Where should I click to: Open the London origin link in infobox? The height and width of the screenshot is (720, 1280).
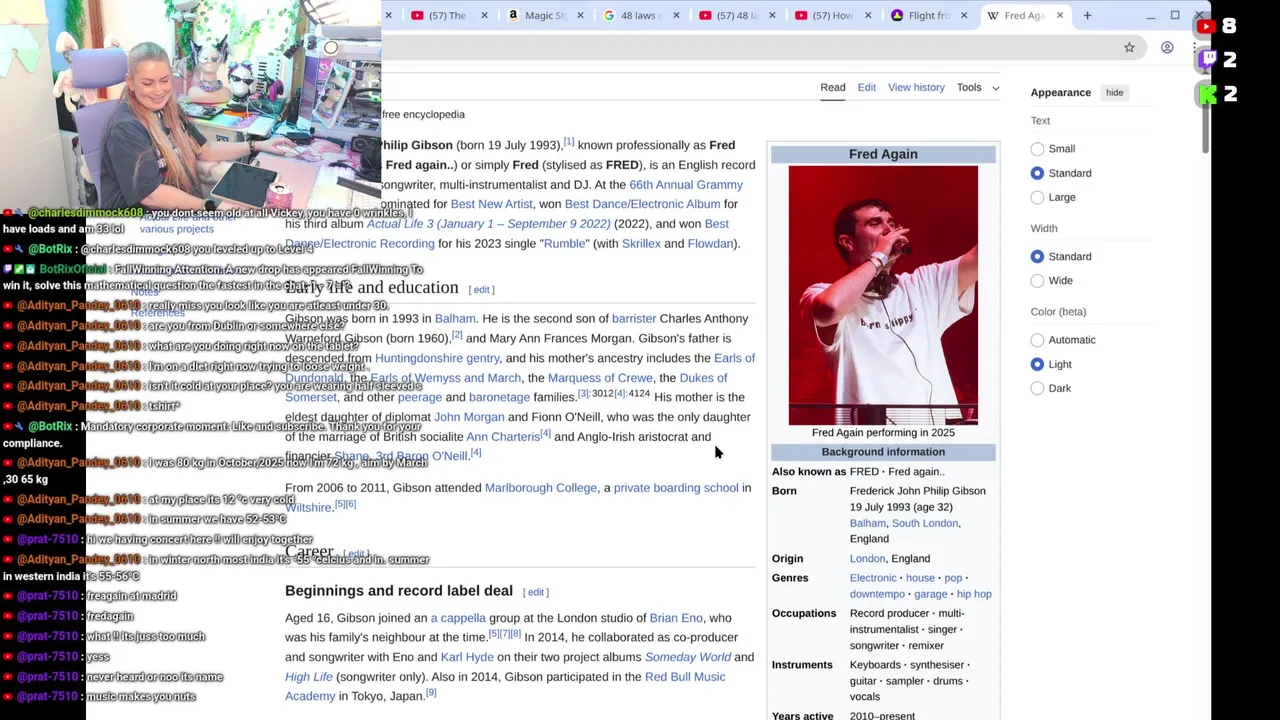867,559
